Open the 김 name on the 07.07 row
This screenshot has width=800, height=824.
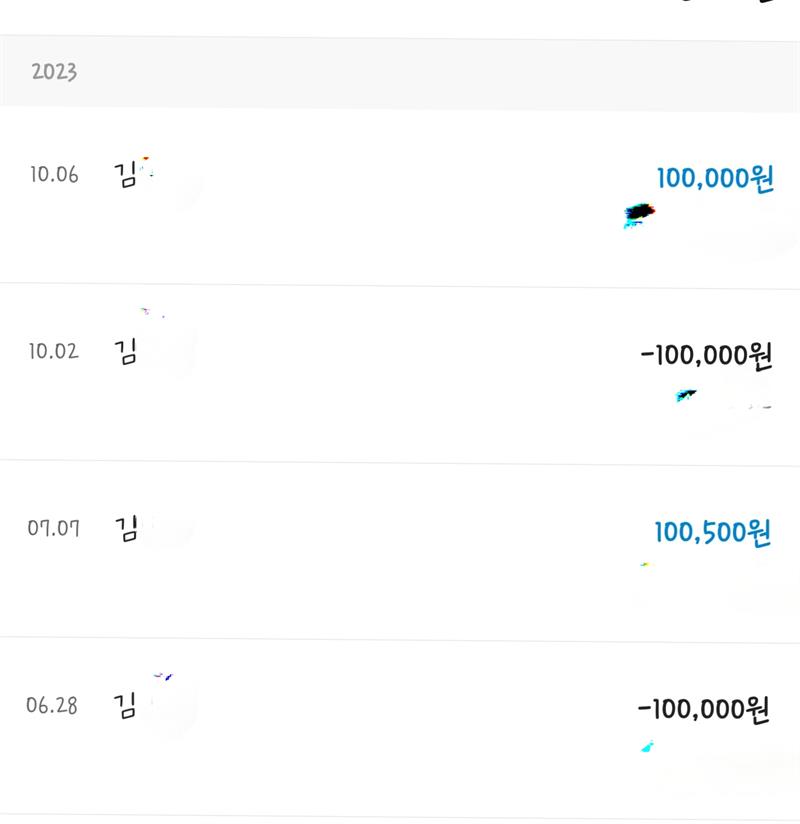coord(126,527)
